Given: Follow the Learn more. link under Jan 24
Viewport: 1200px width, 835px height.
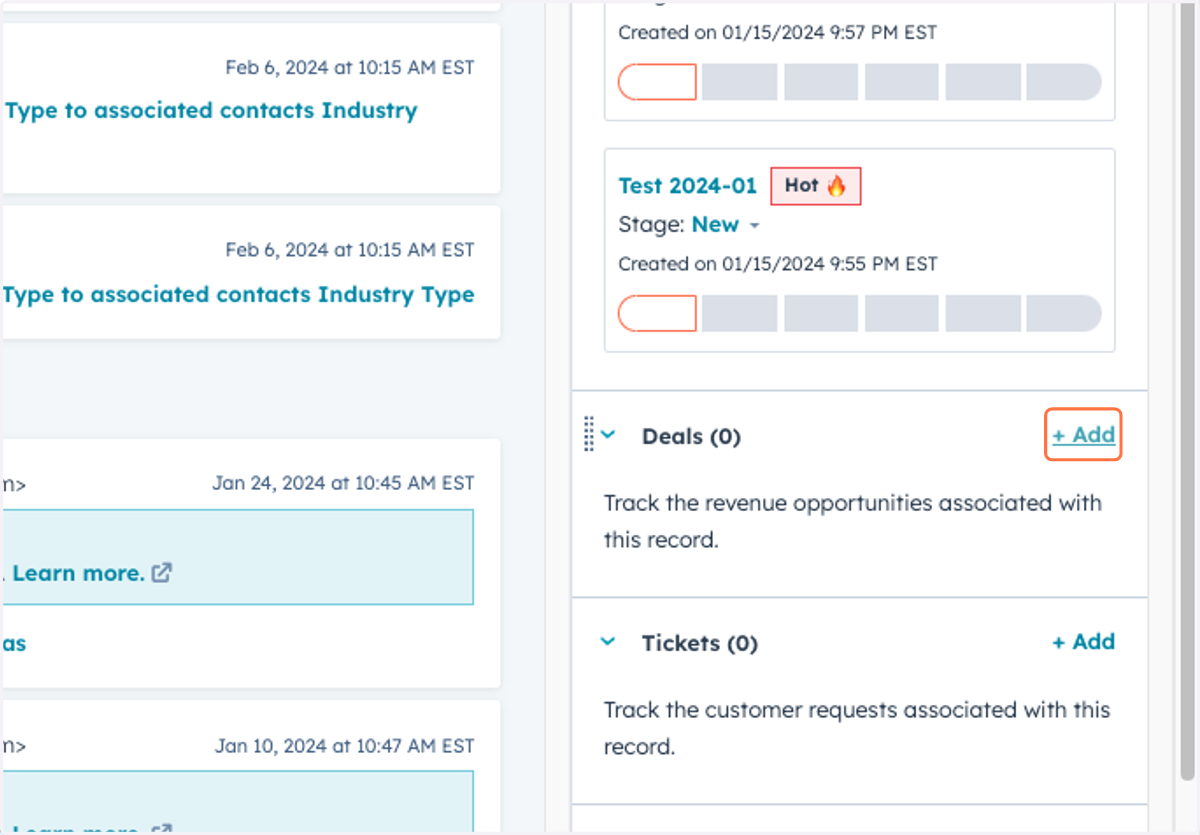Looking at the screenshot, I should [78, 573].
